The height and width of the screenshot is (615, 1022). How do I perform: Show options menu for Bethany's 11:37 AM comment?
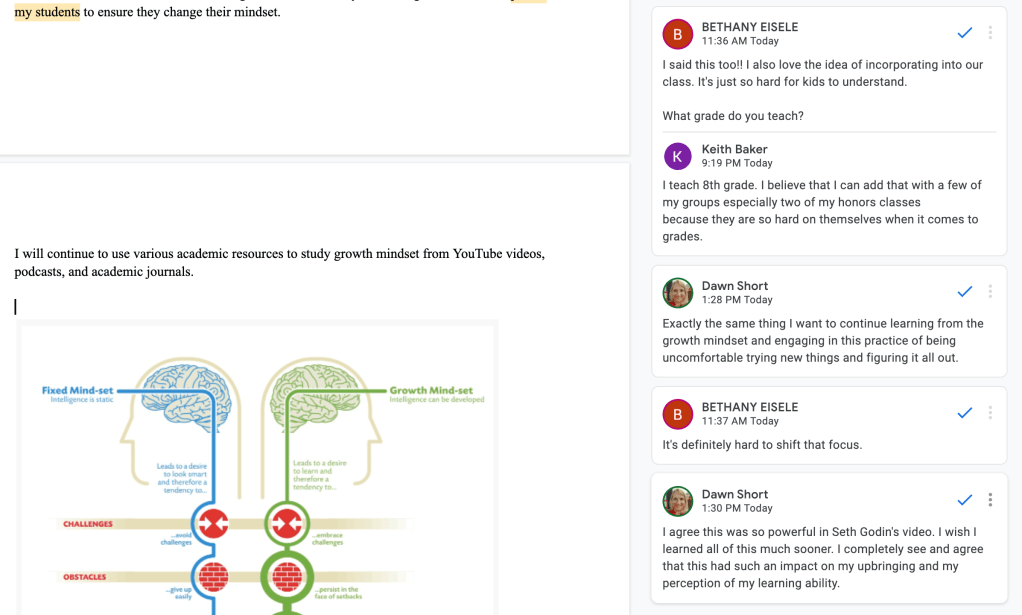(x=990, y=413)
